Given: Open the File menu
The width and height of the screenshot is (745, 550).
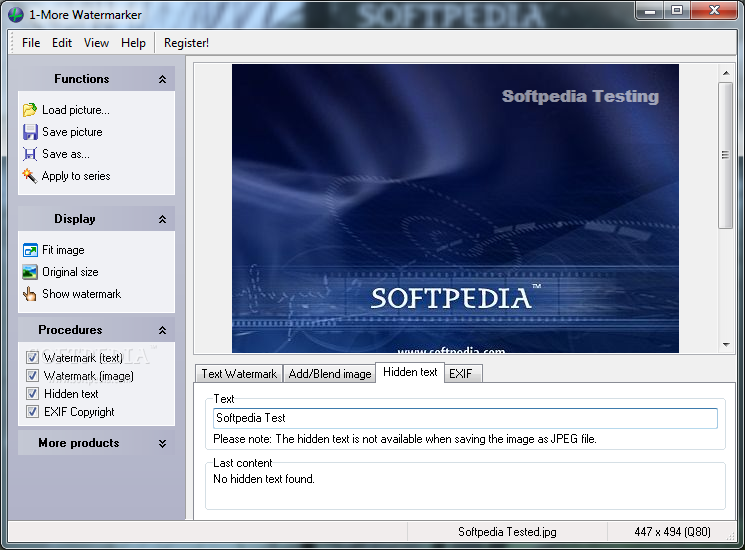Looking at the screenshot, I should coord(31,43).
